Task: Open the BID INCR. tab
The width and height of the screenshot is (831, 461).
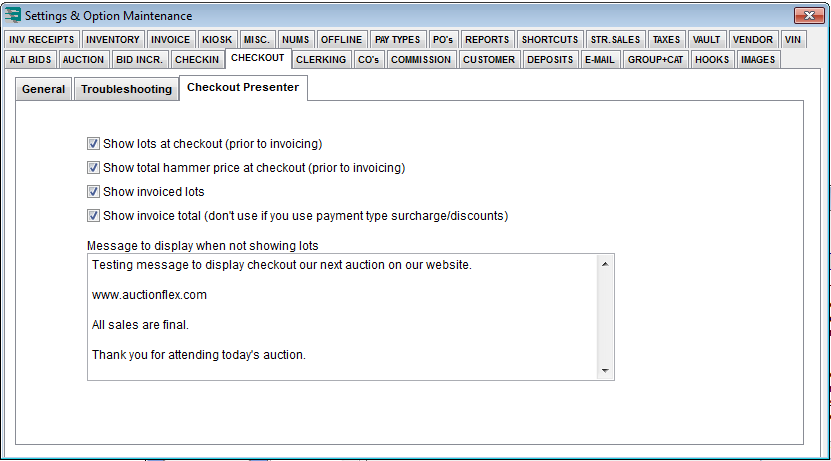Action: (x=139, y=60)
